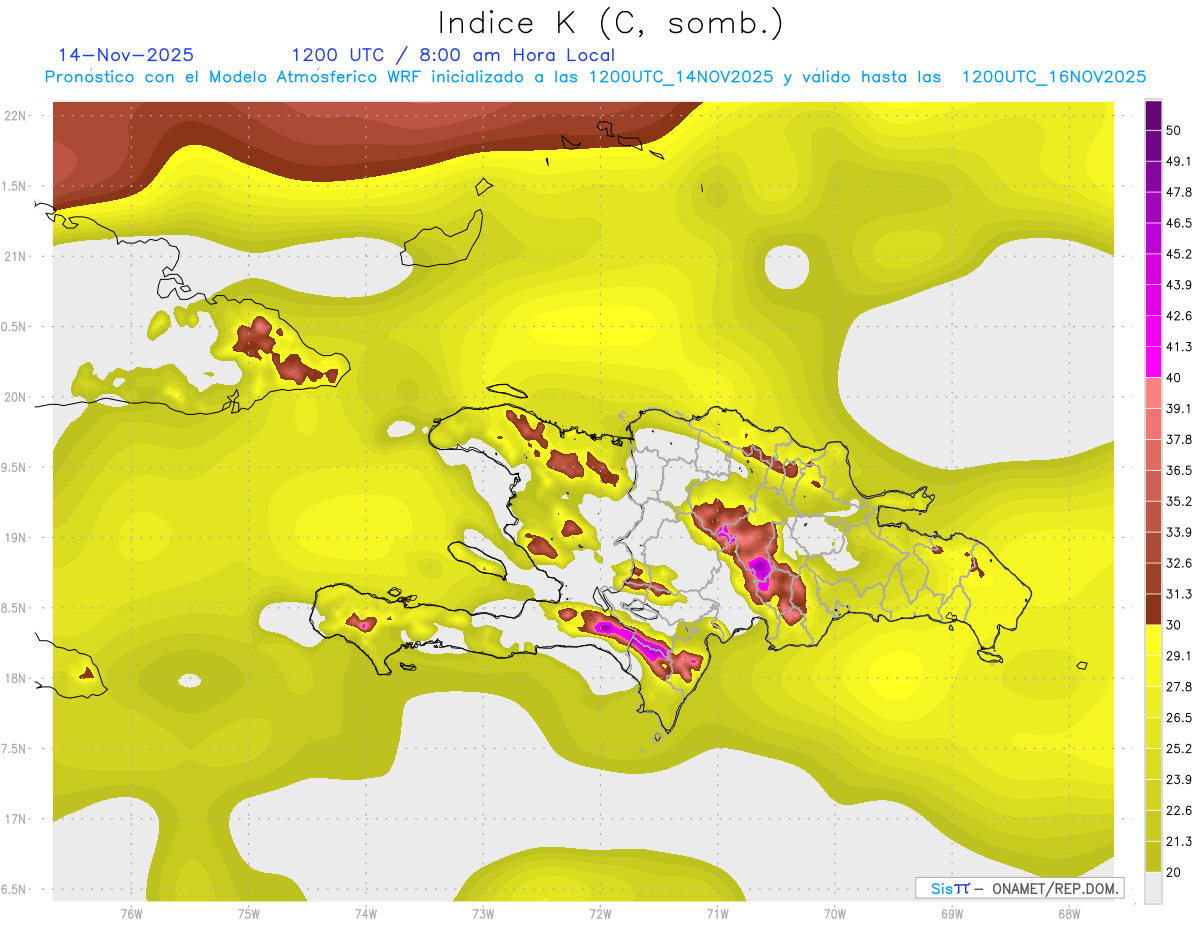This screenshot has width=1200, height=927.
Task: Click the '18N' latitude label
Action: 17,679
